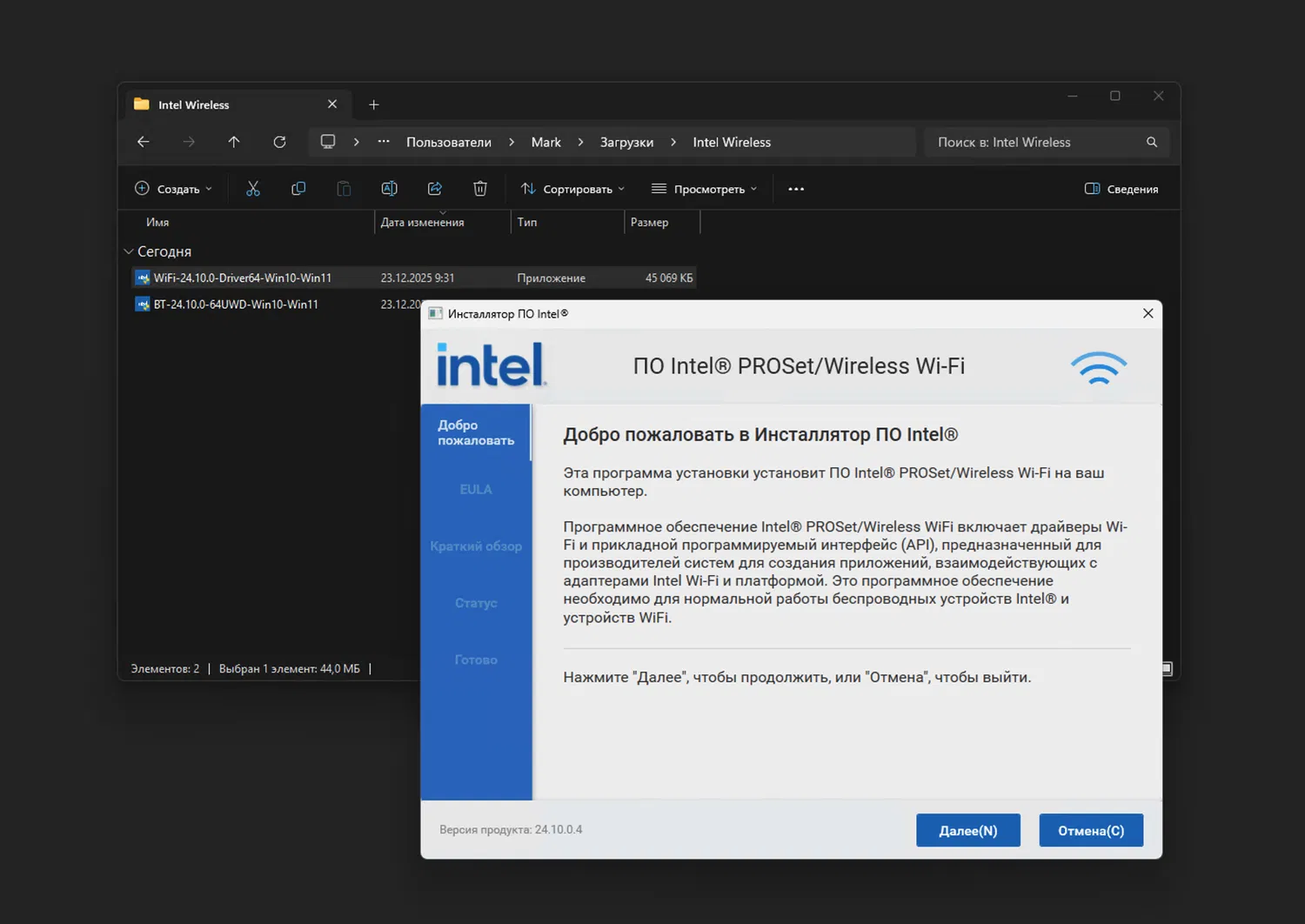Click the Back arrow in Explorer
Screen dimensions: 1305x924
tap(144, 142)
